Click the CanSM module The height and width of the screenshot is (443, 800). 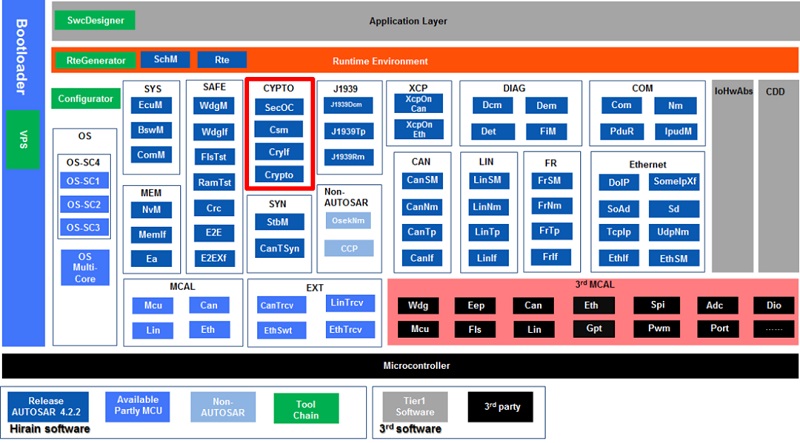click(x=422, y=180)
